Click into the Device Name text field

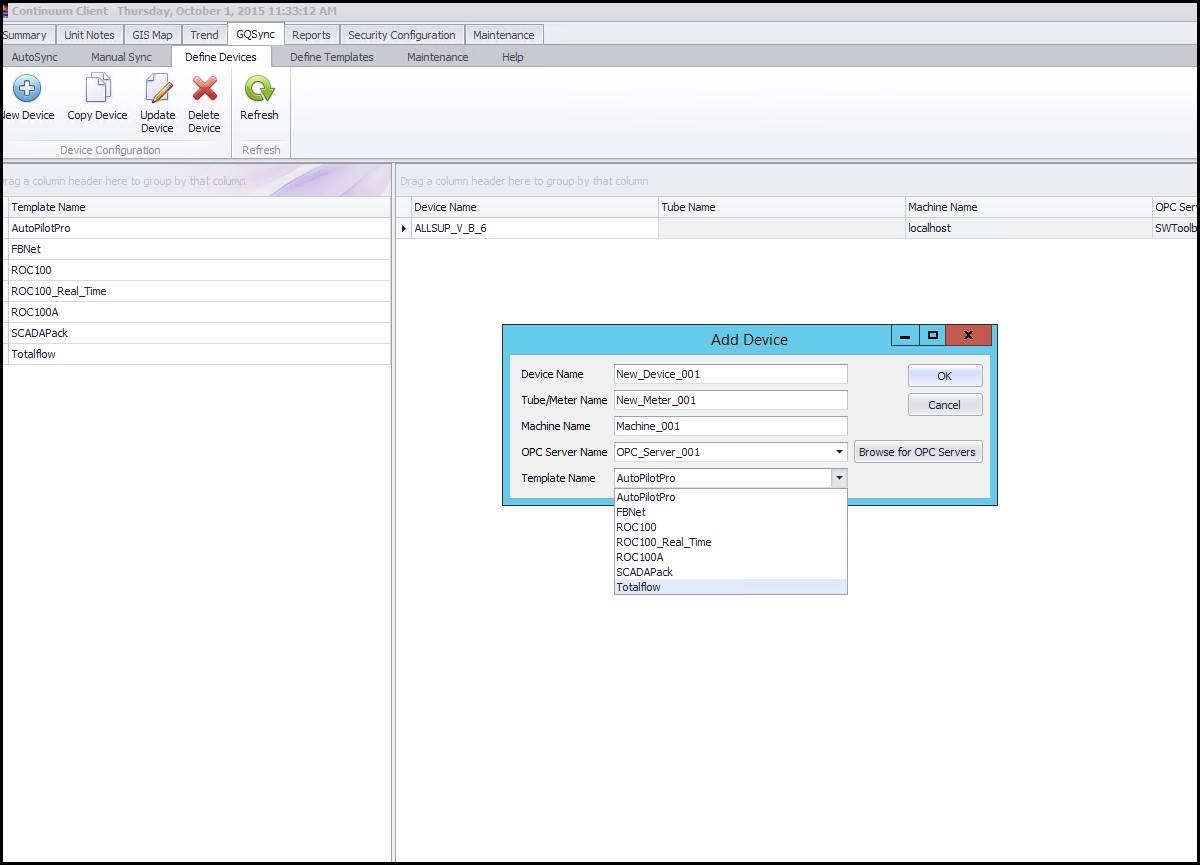(730, 374)
